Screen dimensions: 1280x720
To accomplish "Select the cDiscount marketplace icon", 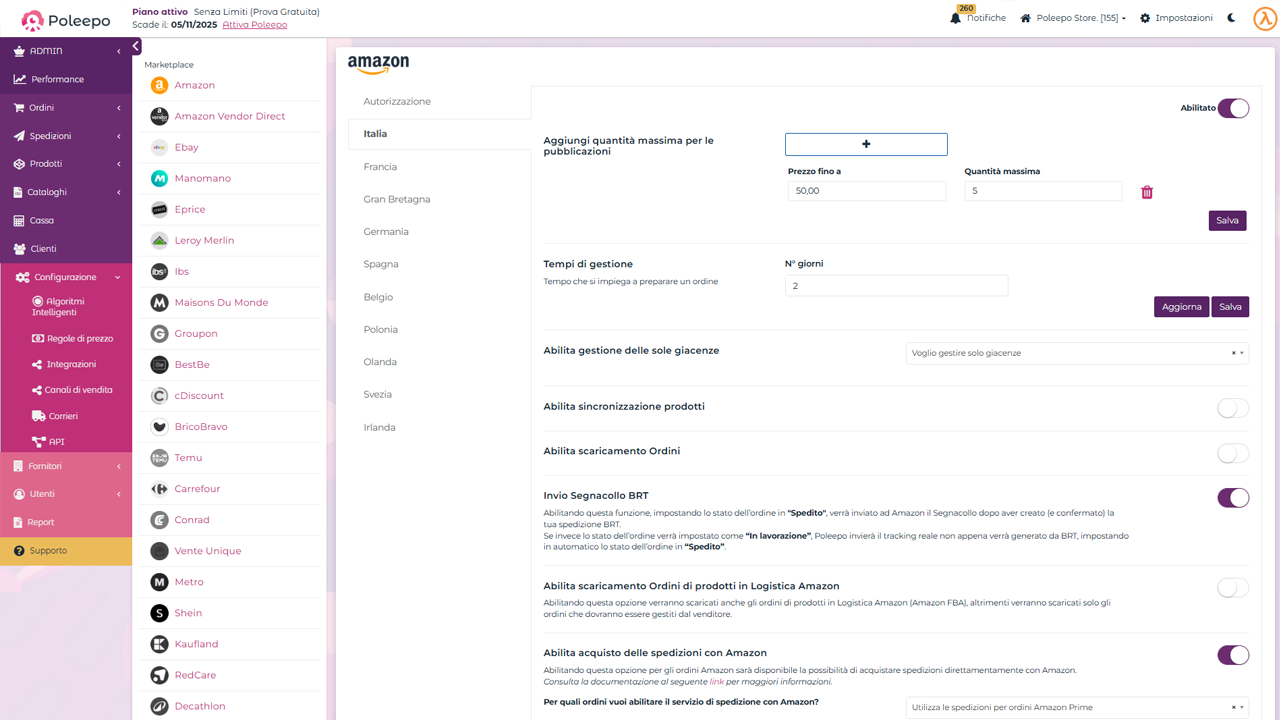I will tap(159, 395).
